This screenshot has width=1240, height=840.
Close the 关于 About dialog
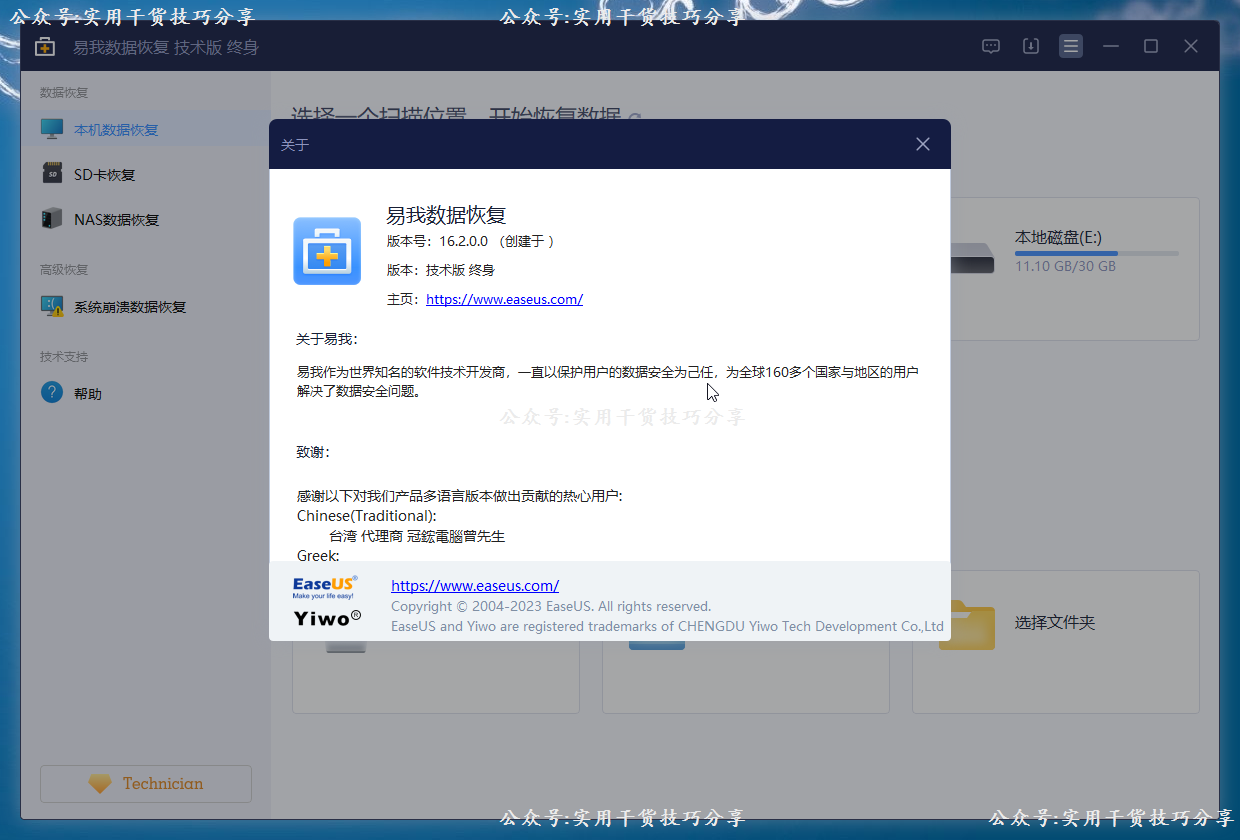point(922,143)
